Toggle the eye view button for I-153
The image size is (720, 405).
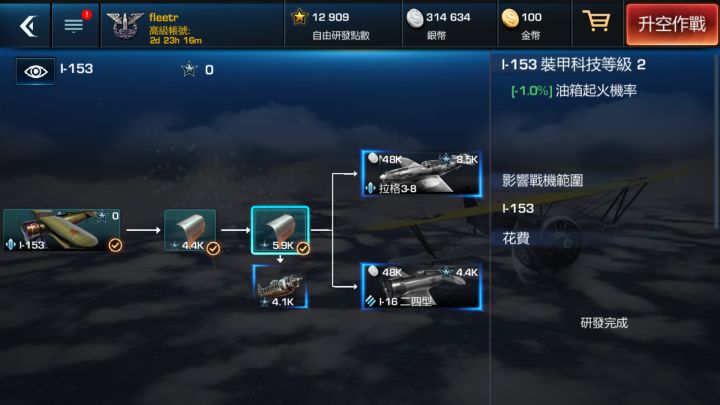(35, 71)
